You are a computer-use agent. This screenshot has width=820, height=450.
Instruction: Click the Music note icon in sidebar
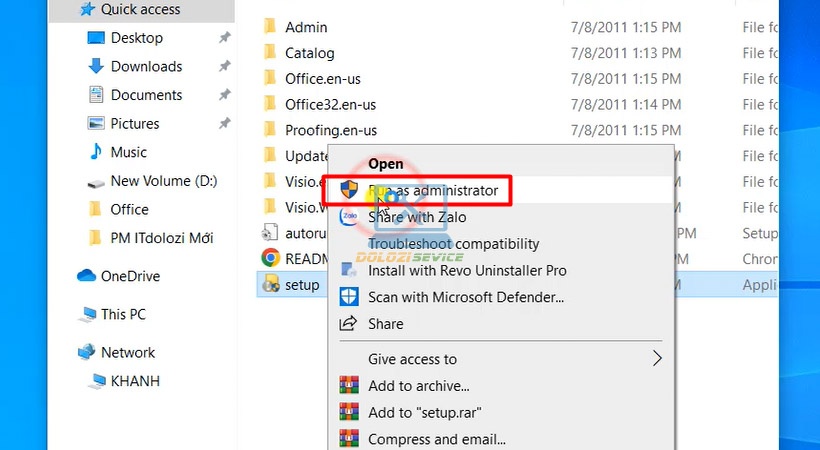[96, 152]
